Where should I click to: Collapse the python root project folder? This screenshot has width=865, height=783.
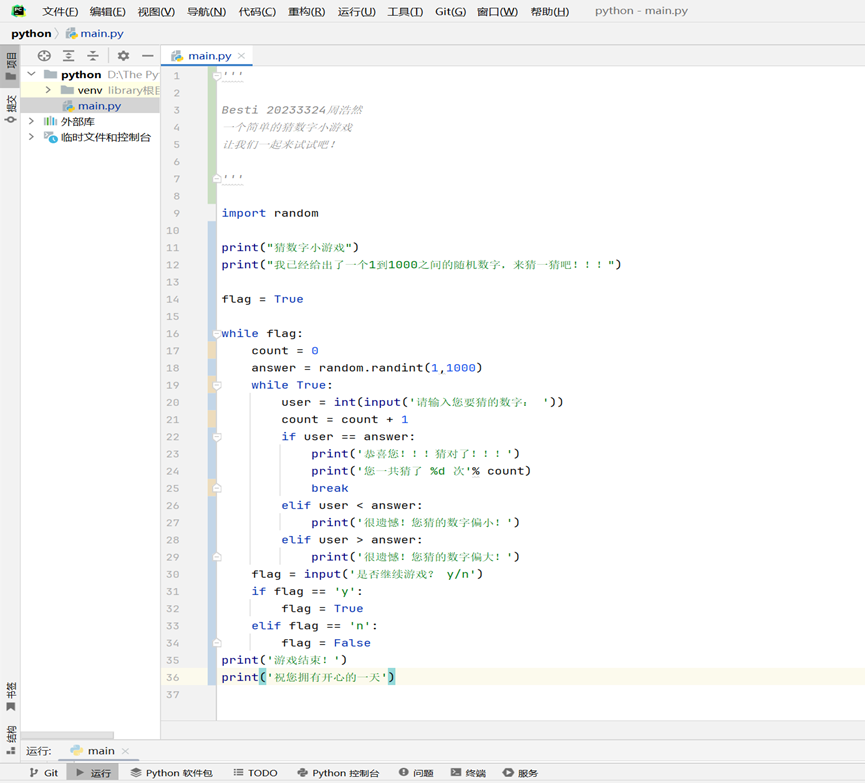coord(31,74)
